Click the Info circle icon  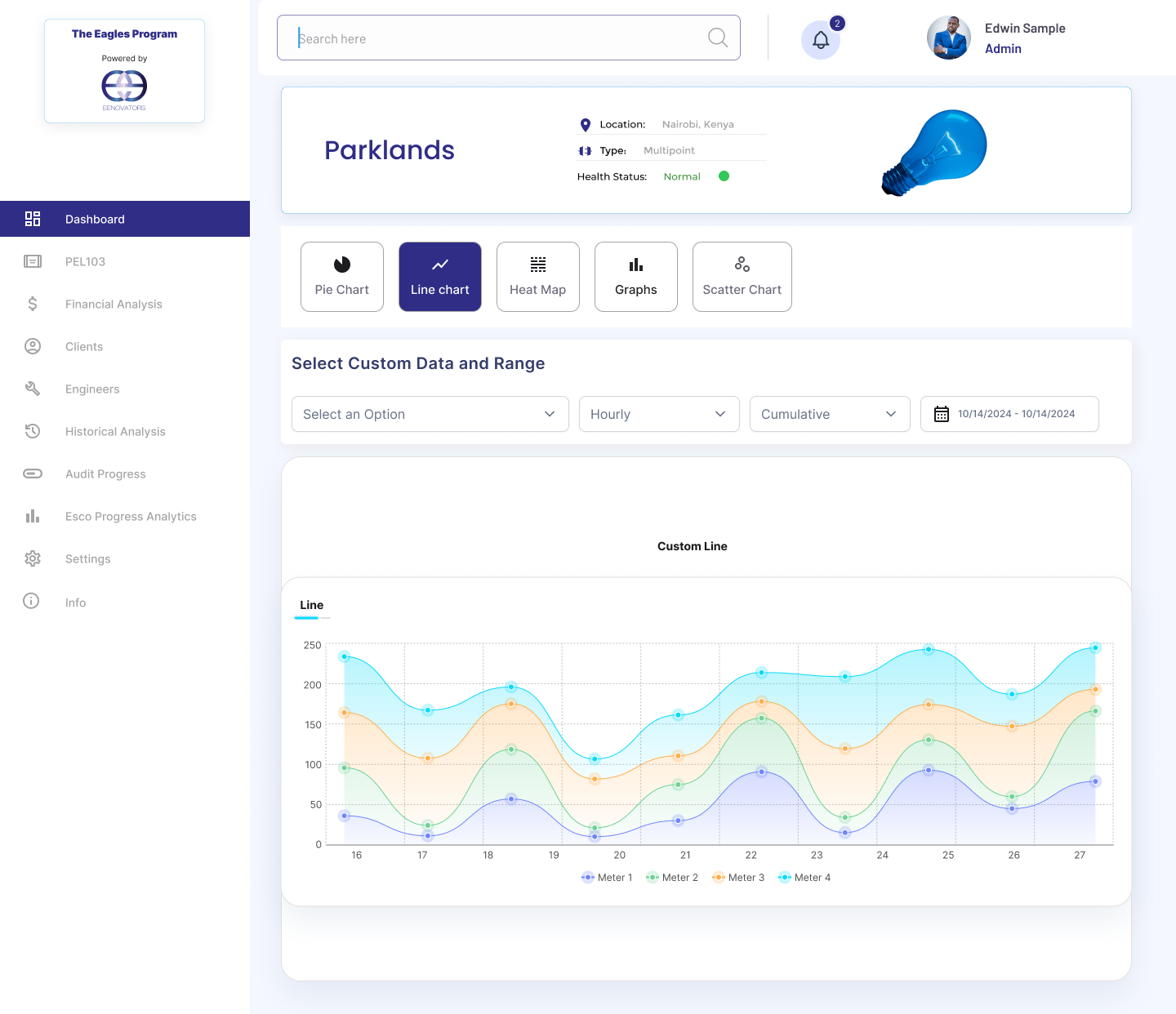click(x=31, y=602)
